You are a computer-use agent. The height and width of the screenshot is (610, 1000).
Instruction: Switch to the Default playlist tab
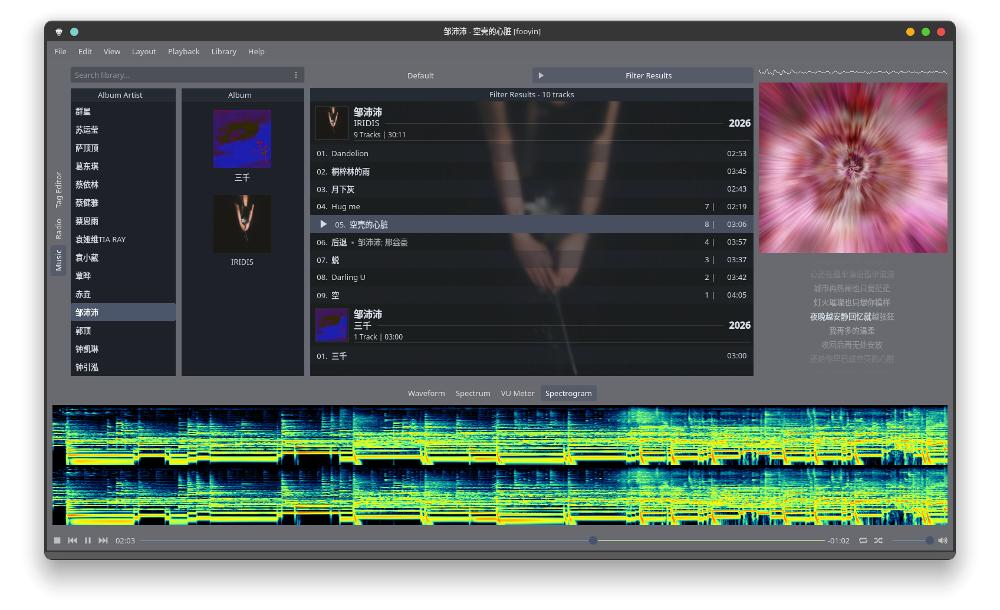(x=420, y=75)
